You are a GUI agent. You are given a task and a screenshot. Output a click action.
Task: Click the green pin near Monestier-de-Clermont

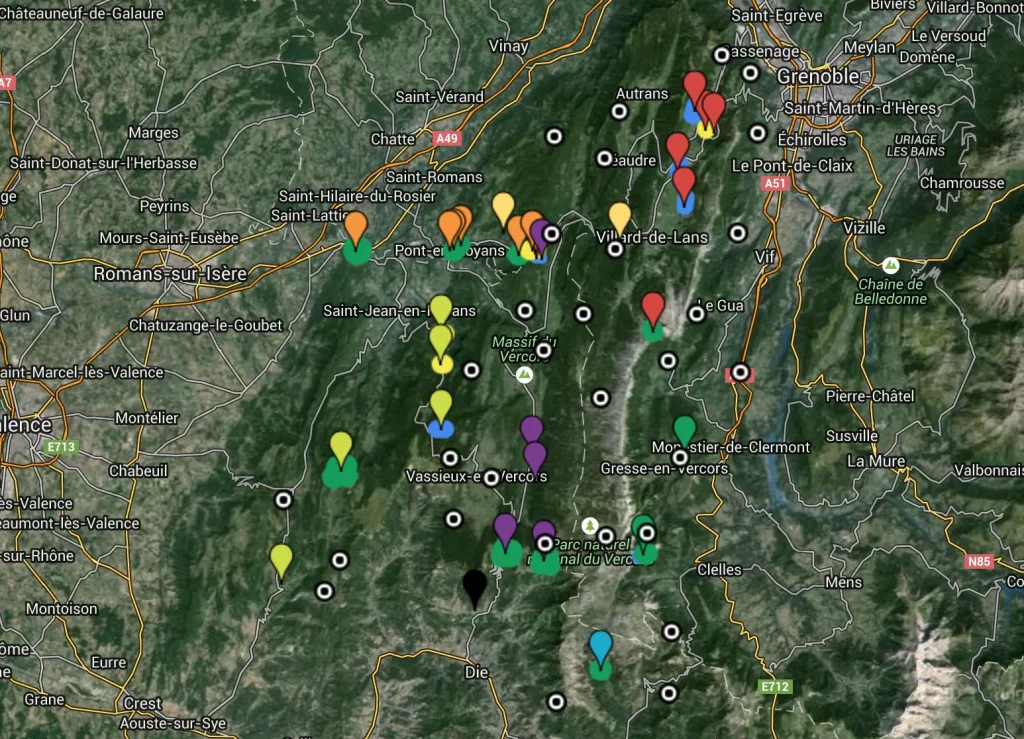tap(684, 430)
